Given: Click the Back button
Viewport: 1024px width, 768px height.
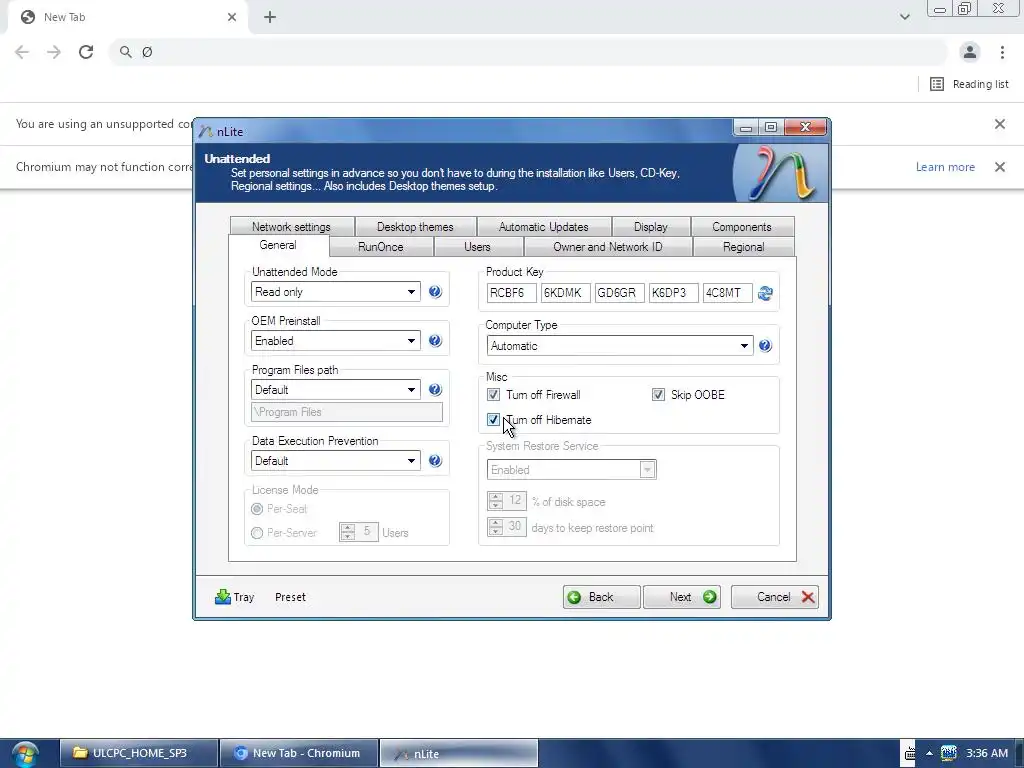Looking at the screenshot, I should [x=601, y=597].
